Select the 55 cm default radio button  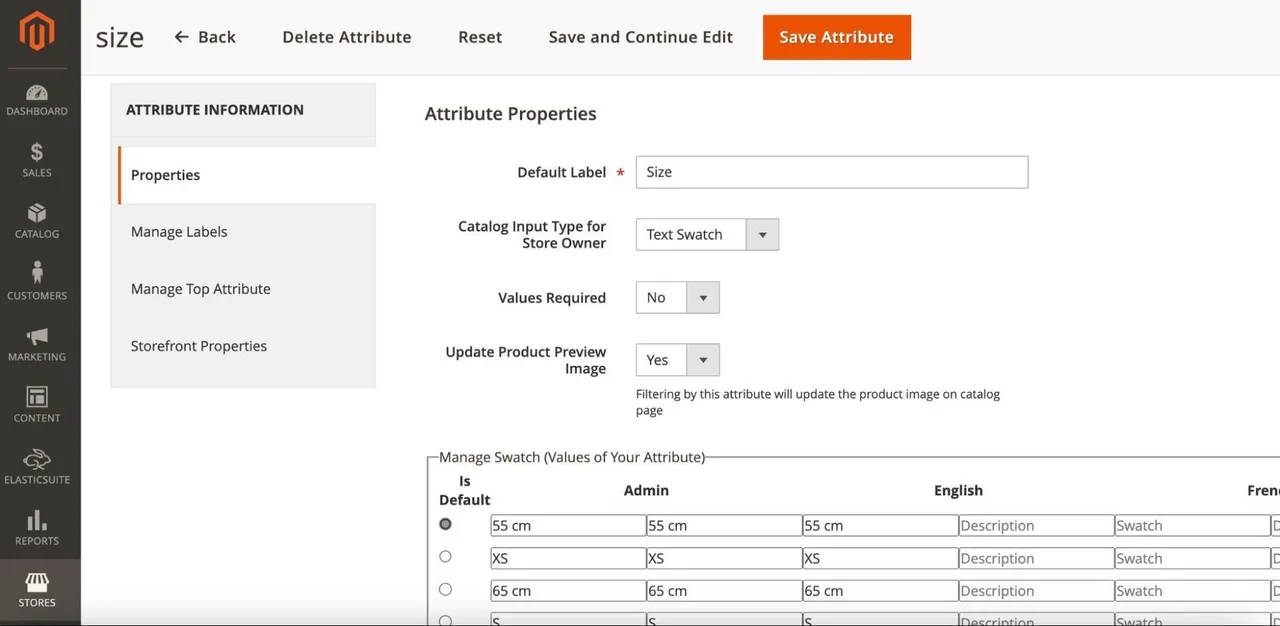[x=445, y=524]
